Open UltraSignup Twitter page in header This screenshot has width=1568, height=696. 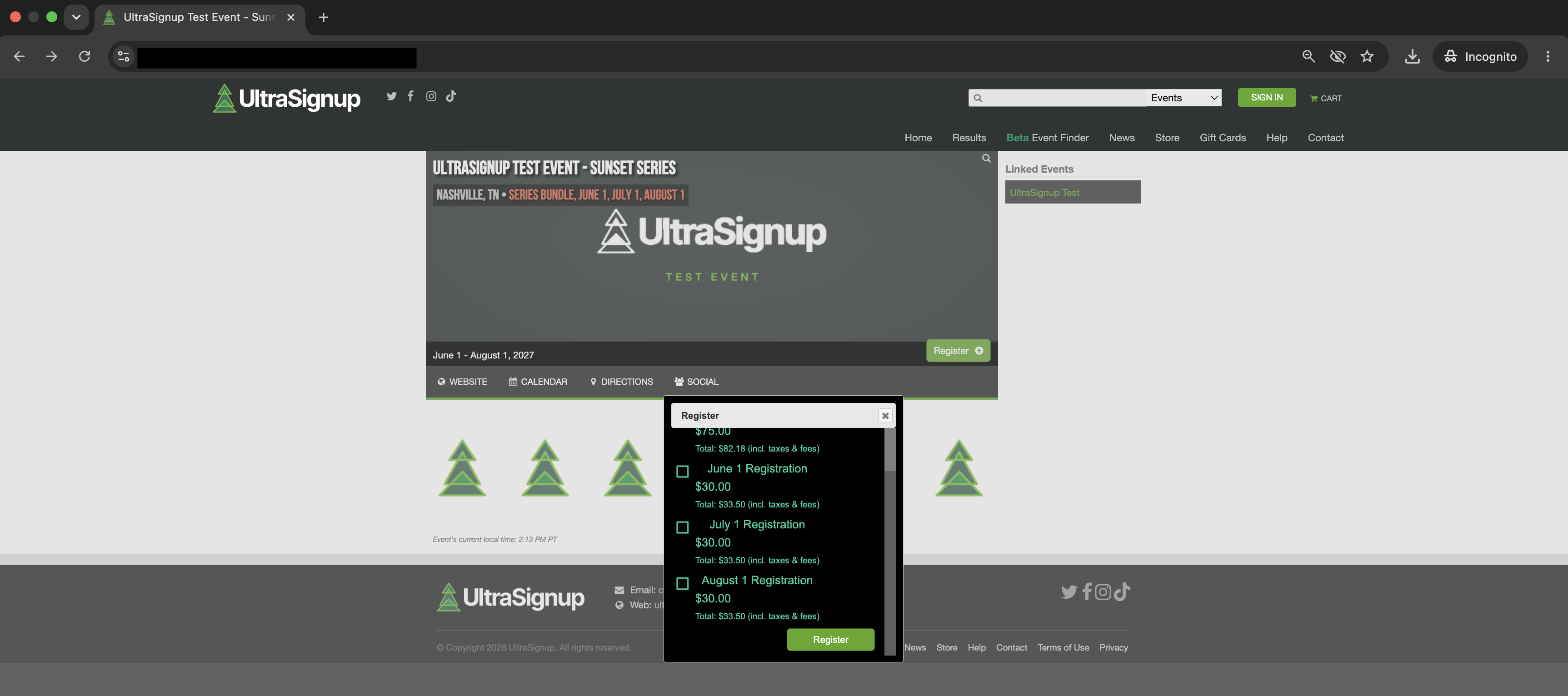[x=391, y=96]
